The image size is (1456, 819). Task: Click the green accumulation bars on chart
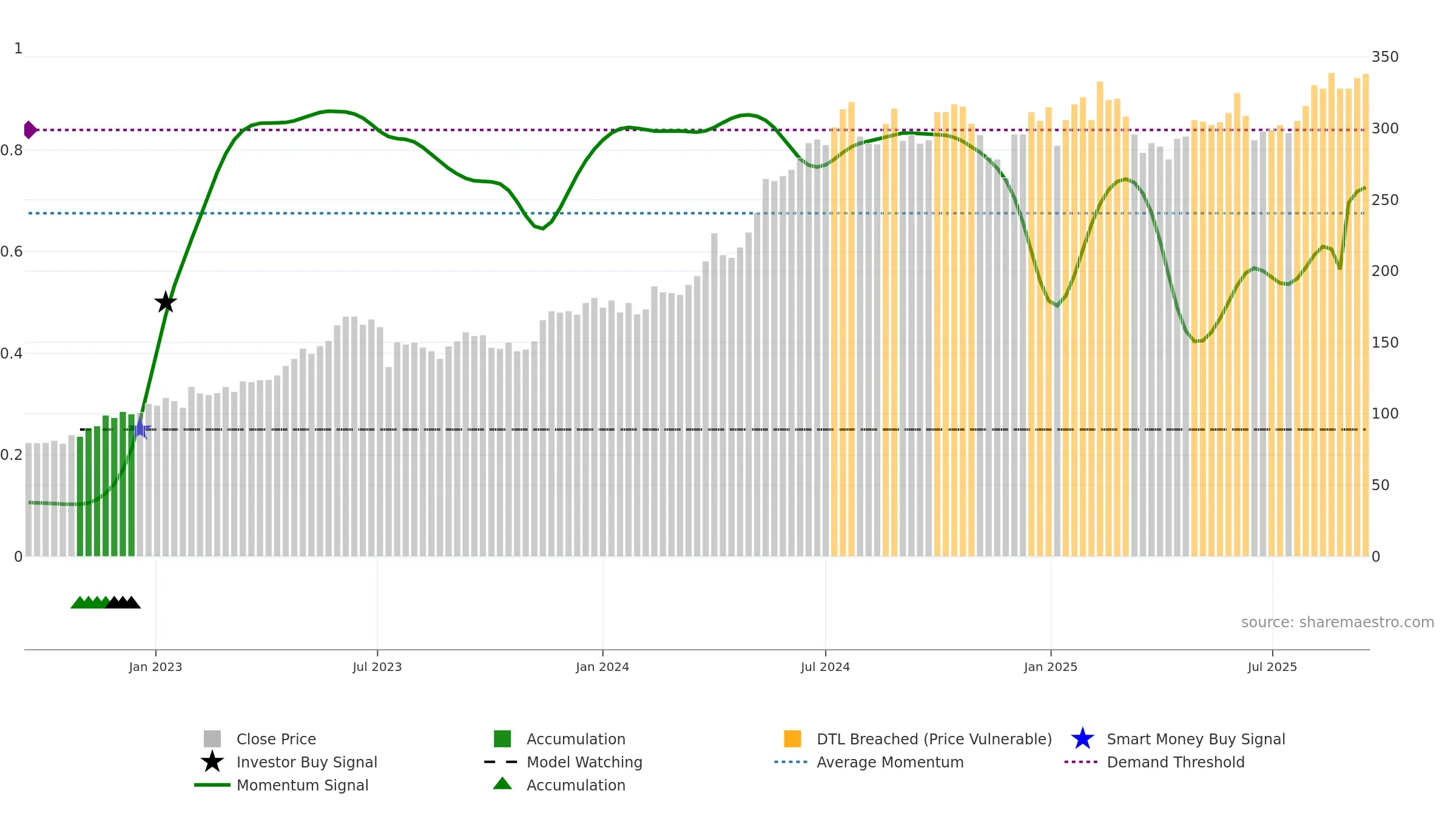coord(106,485)
